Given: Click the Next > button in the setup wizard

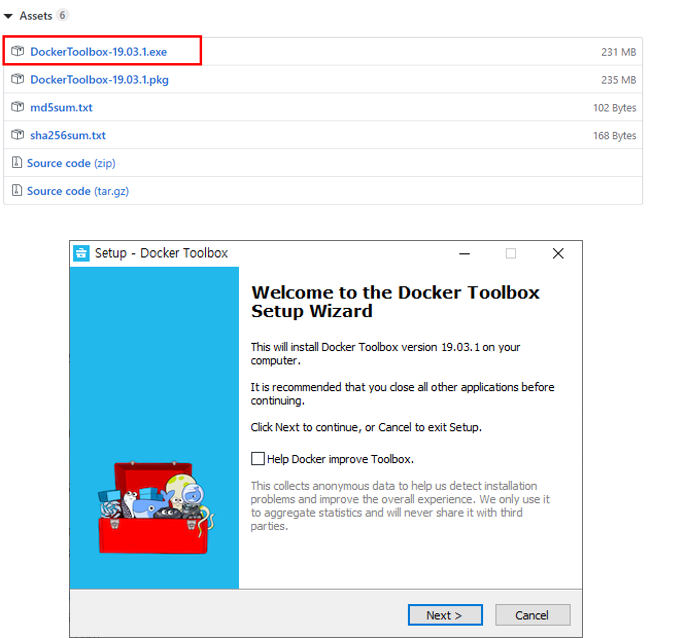Looking at the screenshot, I should point(445,615).
